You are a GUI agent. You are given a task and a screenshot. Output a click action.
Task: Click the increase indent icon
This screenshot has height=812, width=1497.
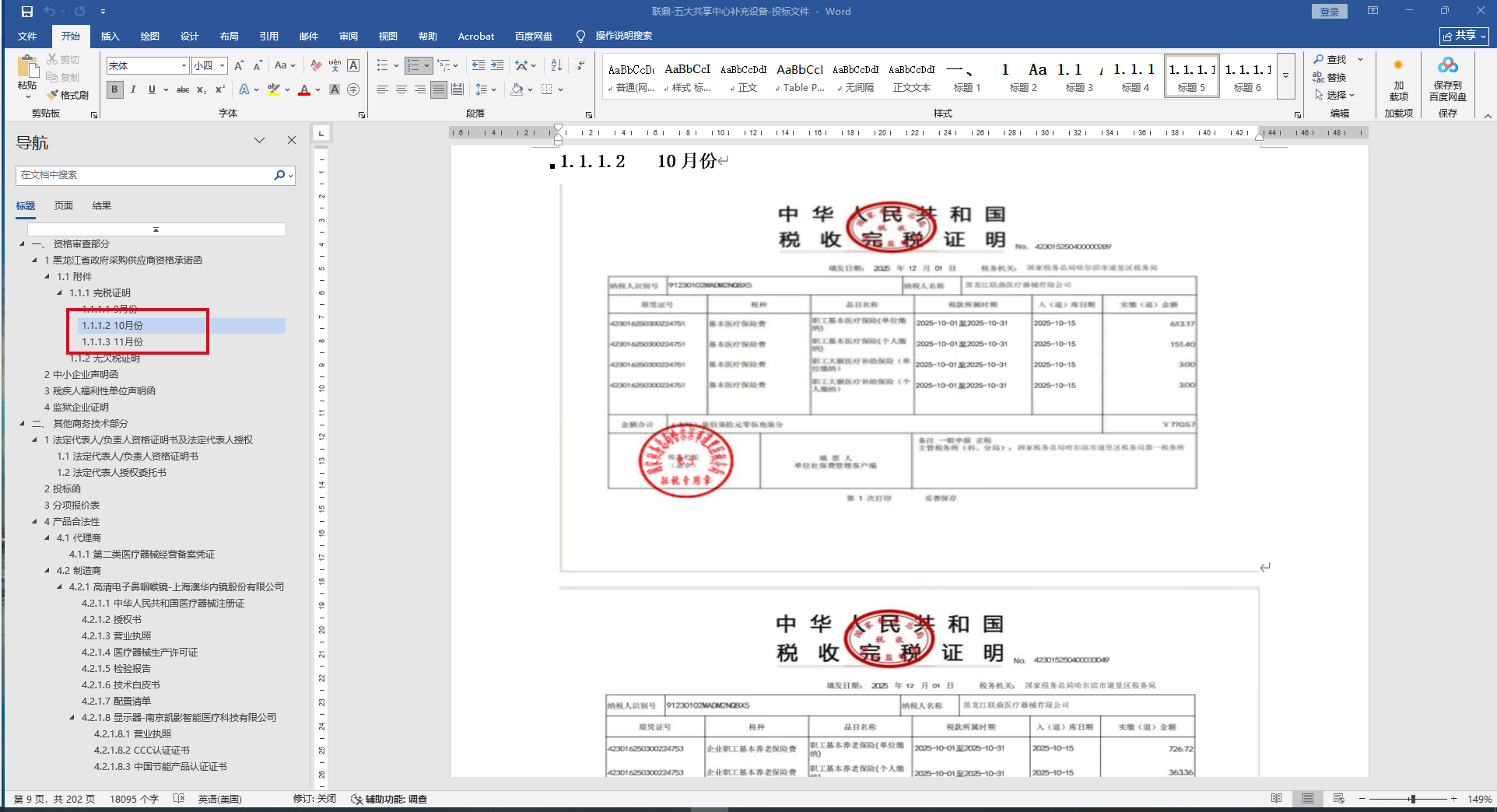point(496,65)
